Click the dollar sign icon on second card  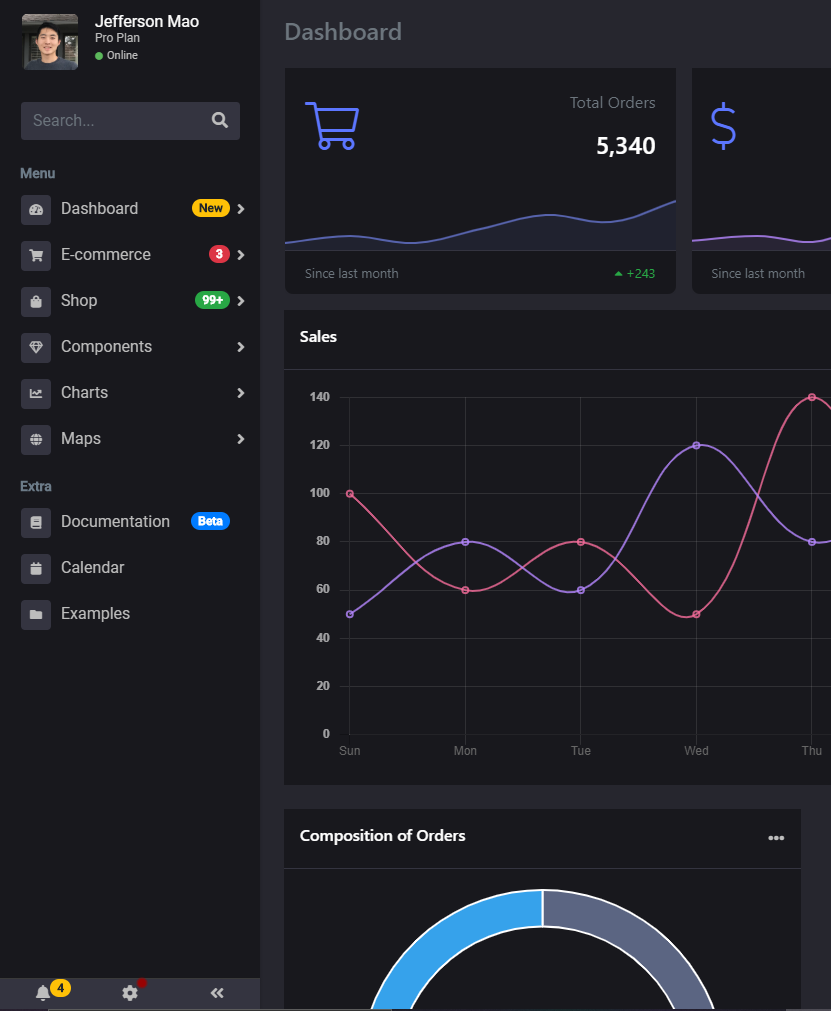(723, 126)
